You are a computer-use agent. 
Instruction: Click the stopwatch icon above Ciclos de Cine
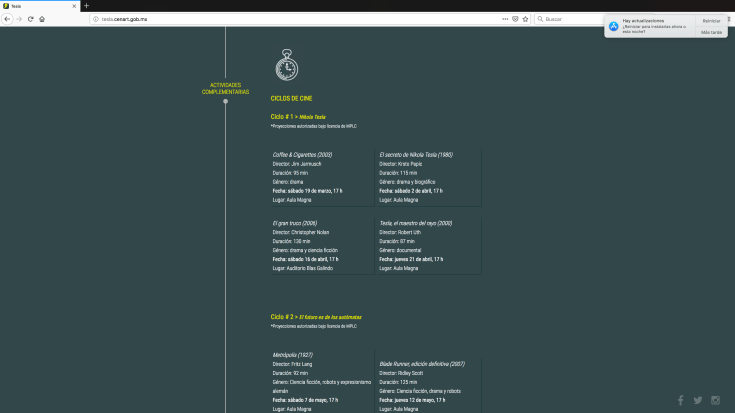286,66
